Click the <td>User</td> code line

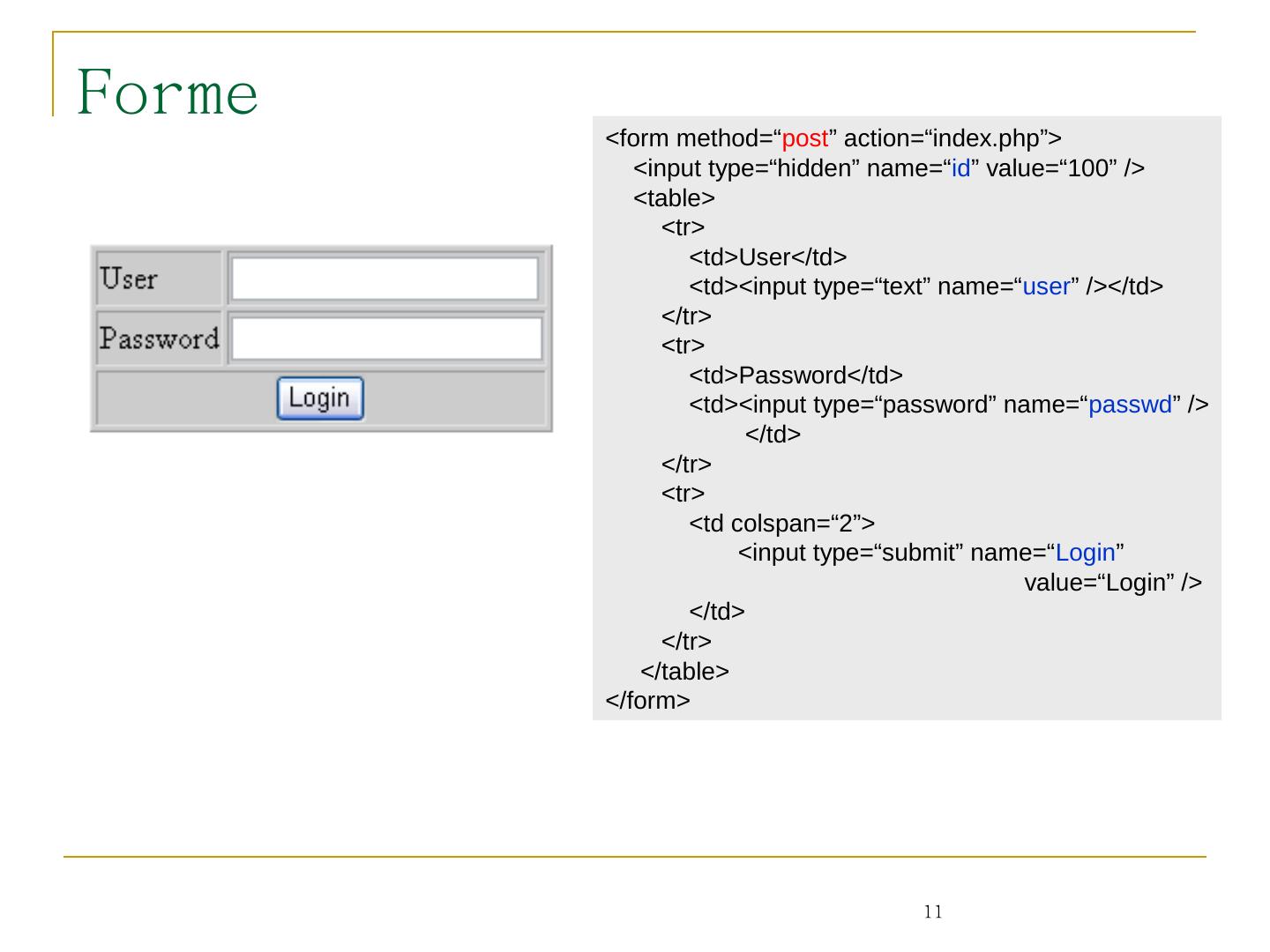click(767, 257)
